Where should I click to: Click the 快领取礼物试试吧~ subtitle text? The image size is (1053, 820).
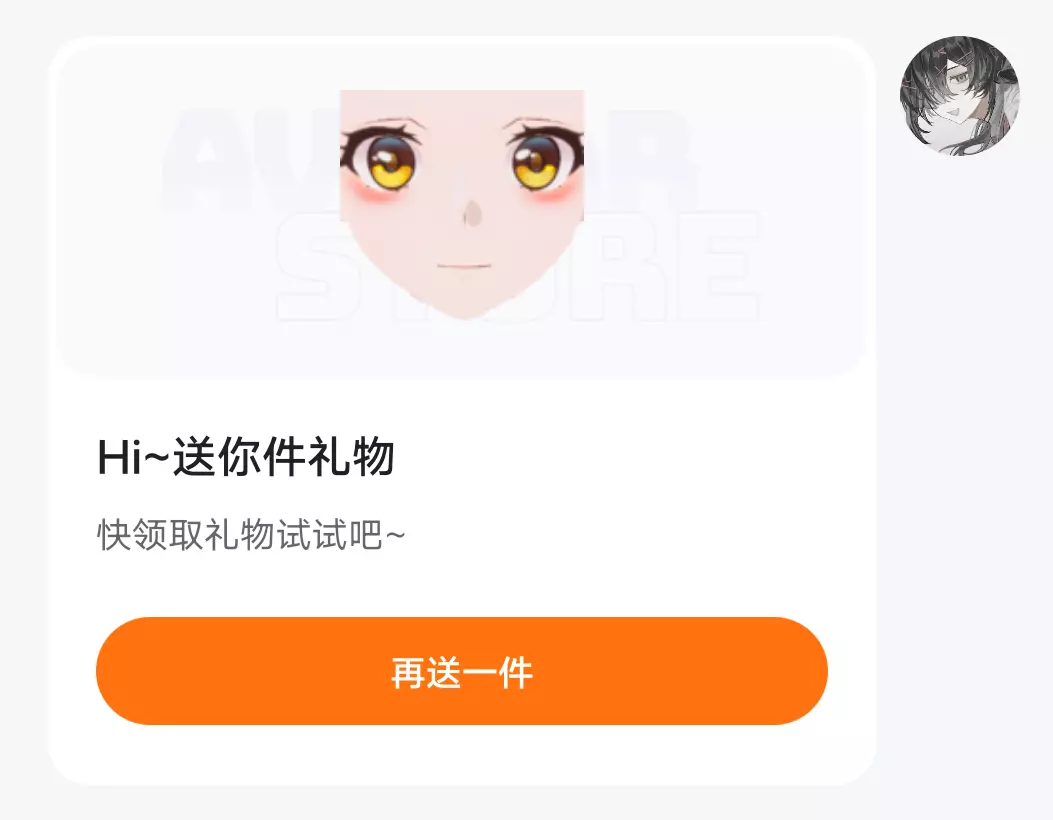click(x=252, y=535)
